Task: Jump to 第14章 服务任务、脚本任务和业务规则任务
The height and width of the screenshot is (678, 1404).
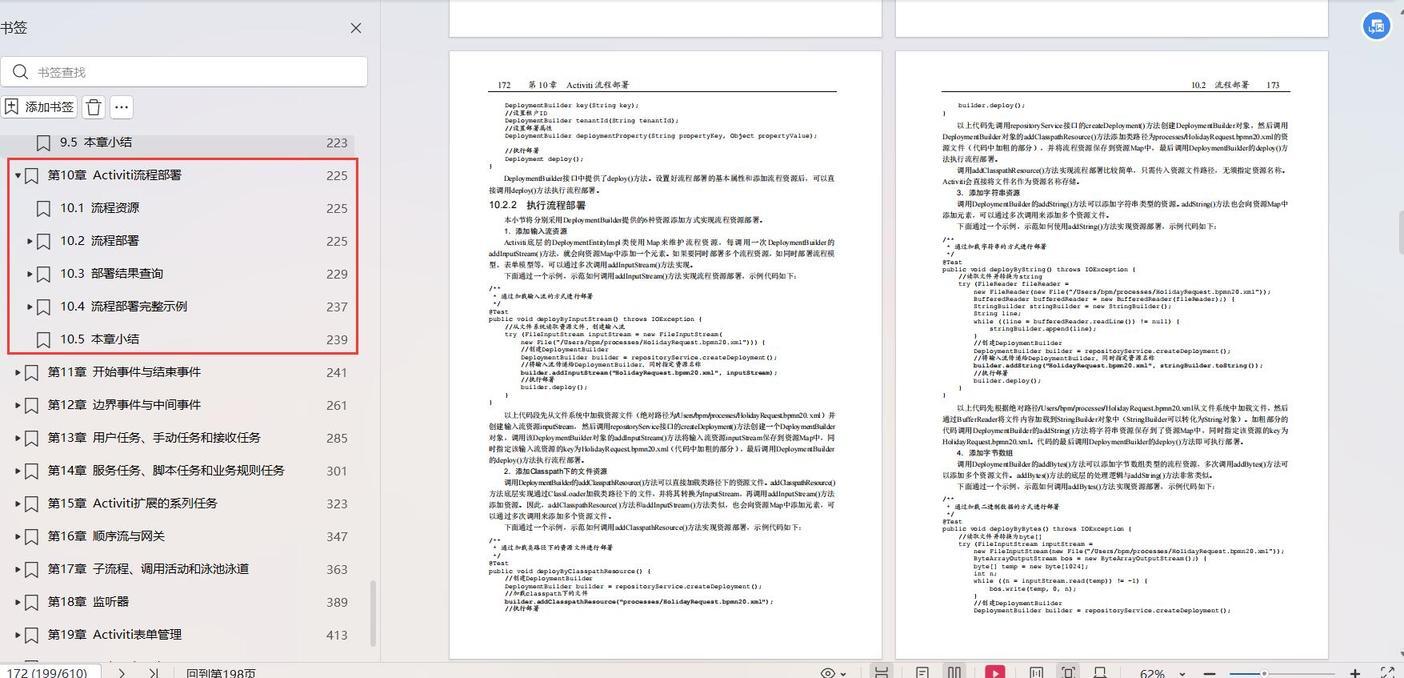Action: (x=166, y=470)
